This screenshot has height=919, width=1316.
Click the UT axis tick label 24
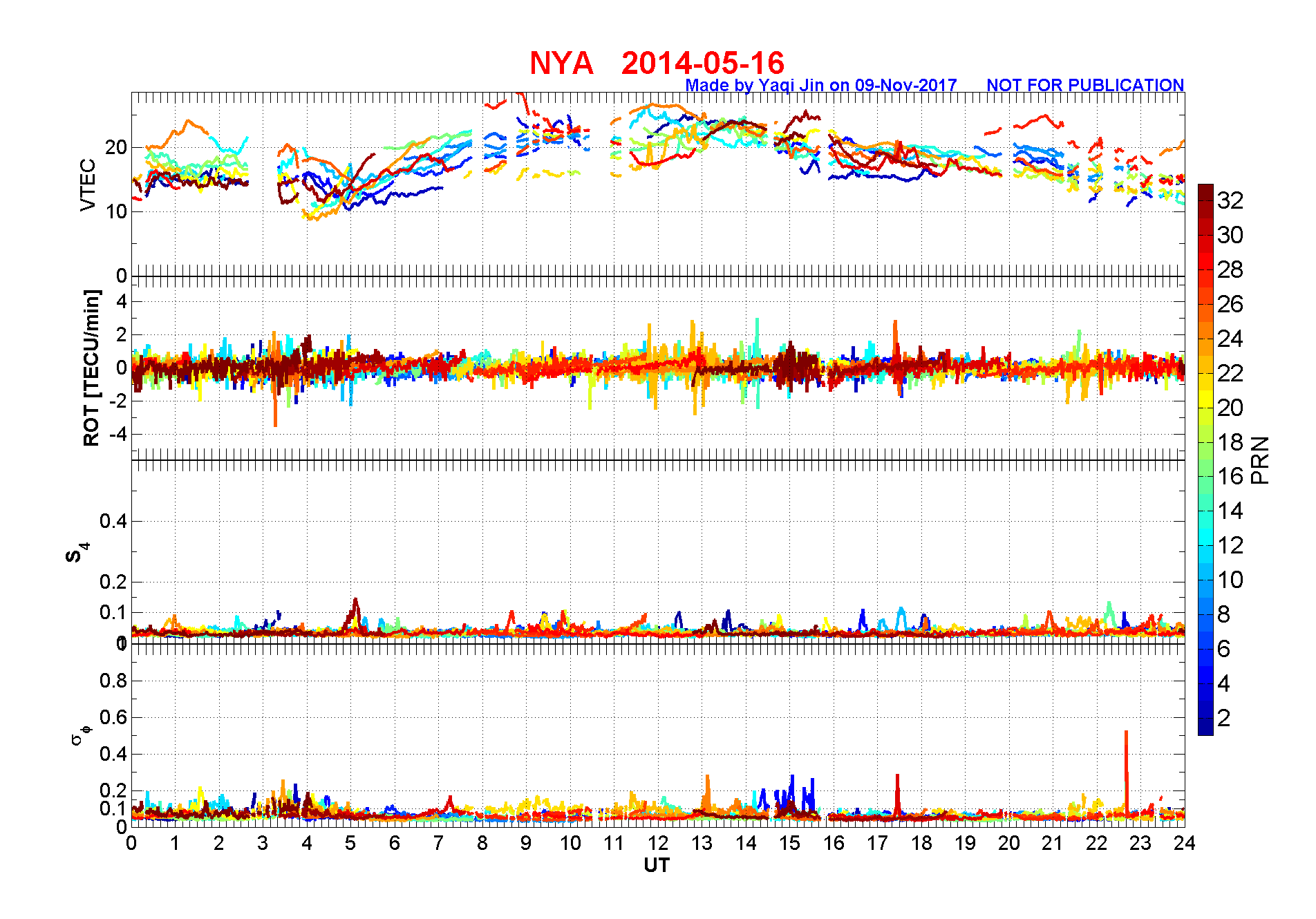coord(1185,843)
